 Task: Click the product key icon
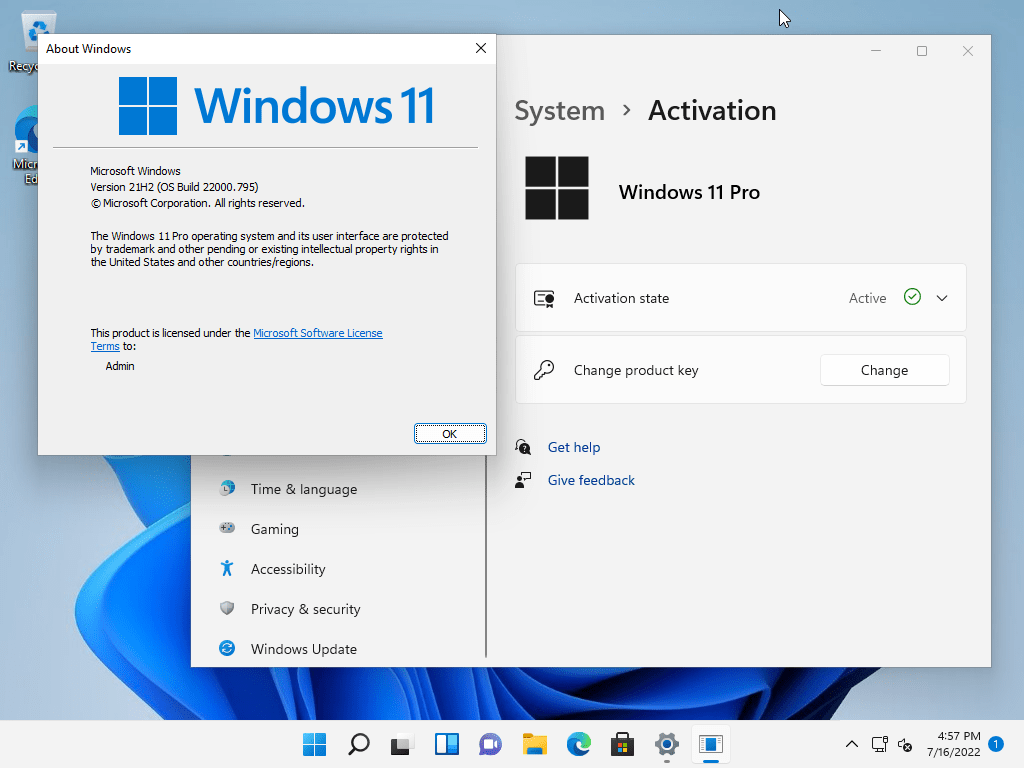click(543, 370)
